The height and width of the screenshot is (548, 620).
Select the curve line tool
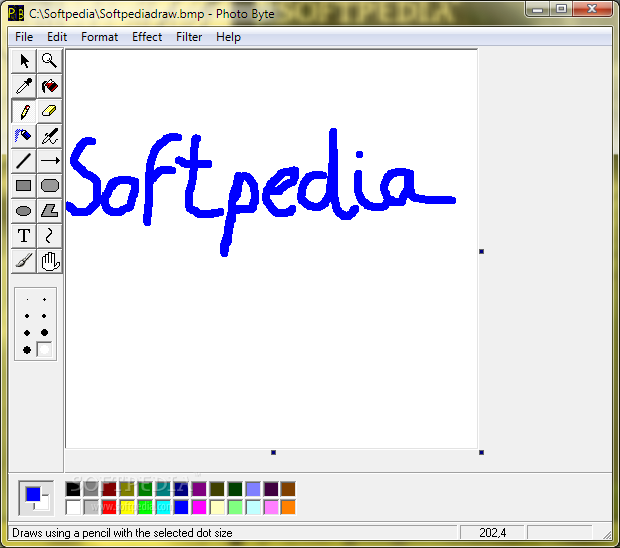coord(49,236)
